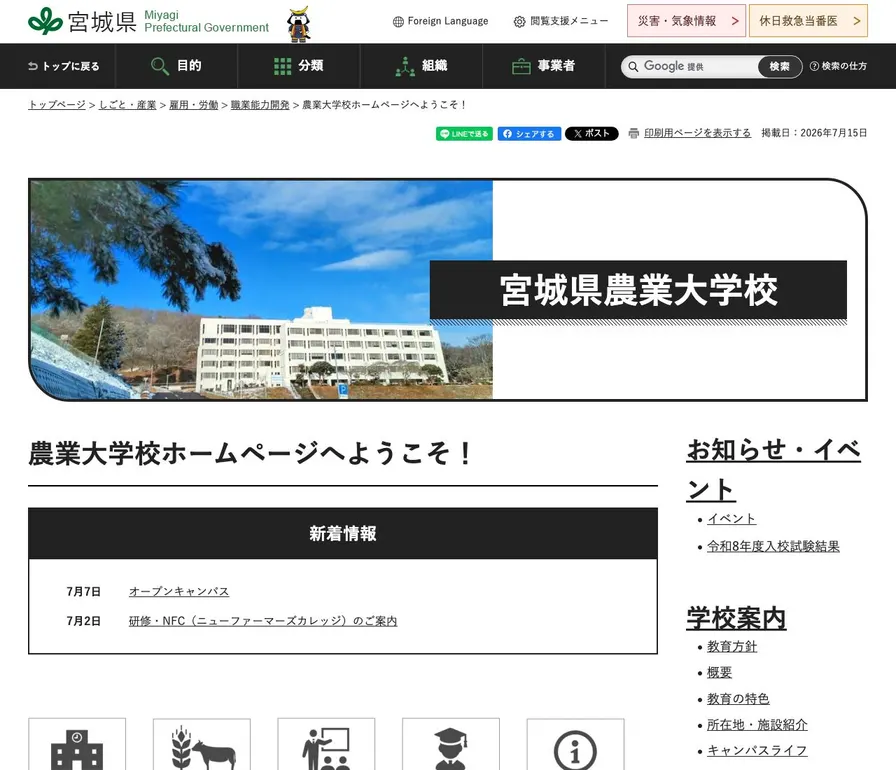Click the information circle icon tile

pos(575,744)
